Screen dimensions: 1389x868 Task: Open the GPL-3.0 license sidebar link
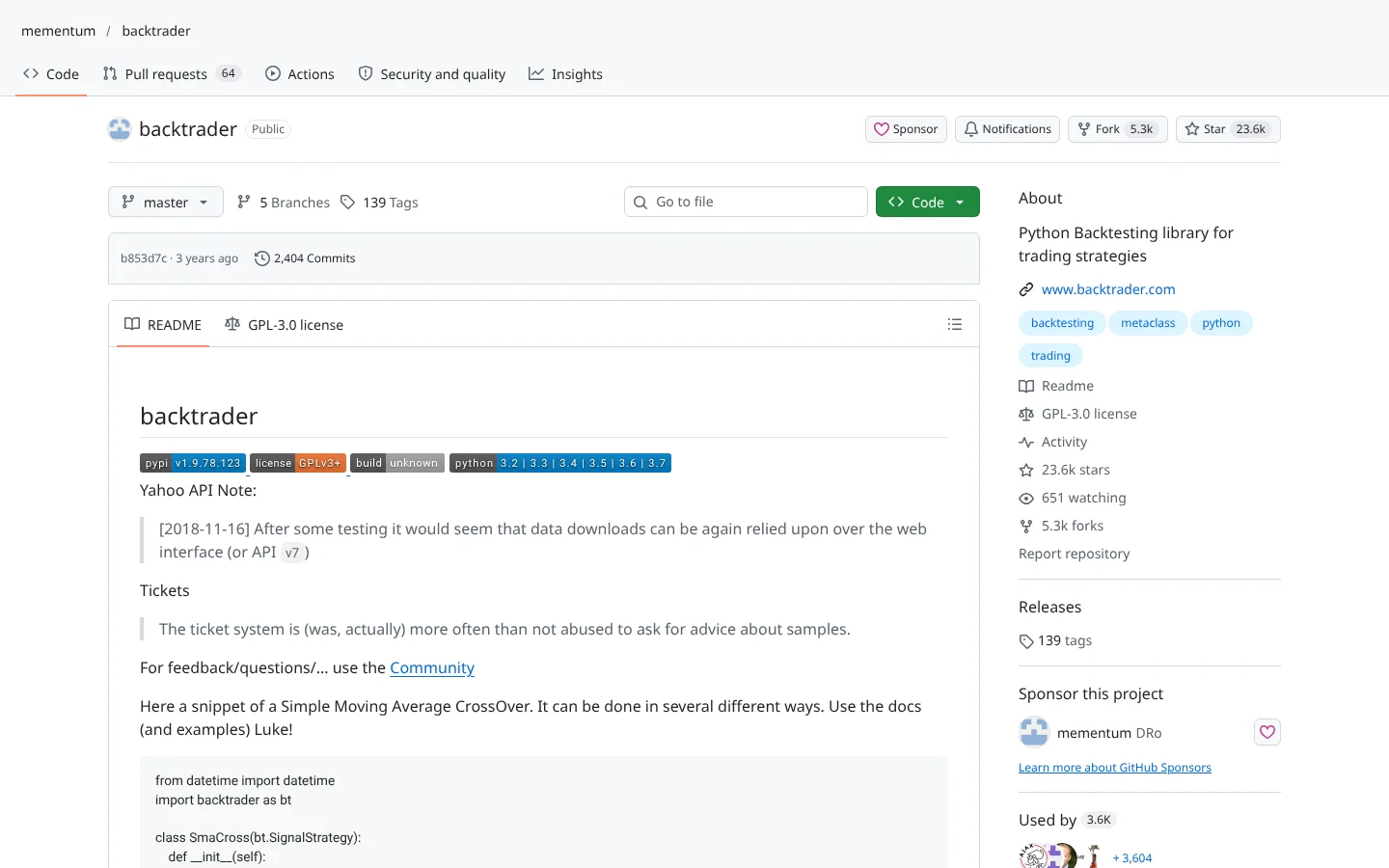[x=1077, y=414]
